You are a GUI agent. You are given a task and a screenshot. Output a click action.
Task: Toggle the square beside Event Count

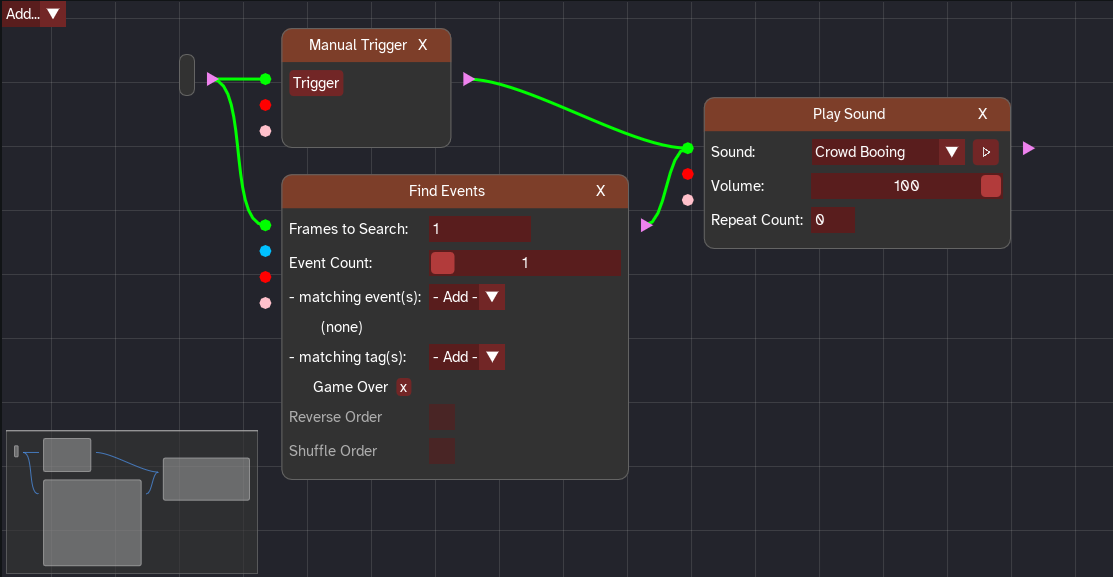442,262
